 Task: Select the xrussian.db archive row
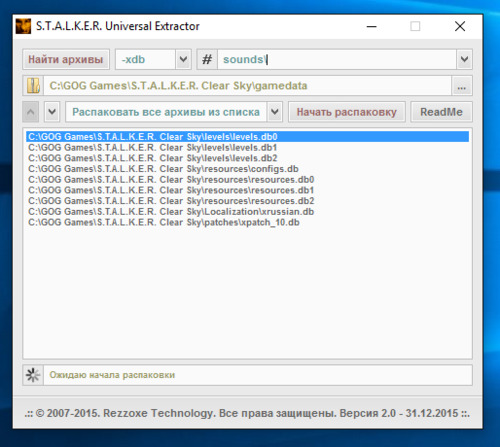(x=248, y=211)
